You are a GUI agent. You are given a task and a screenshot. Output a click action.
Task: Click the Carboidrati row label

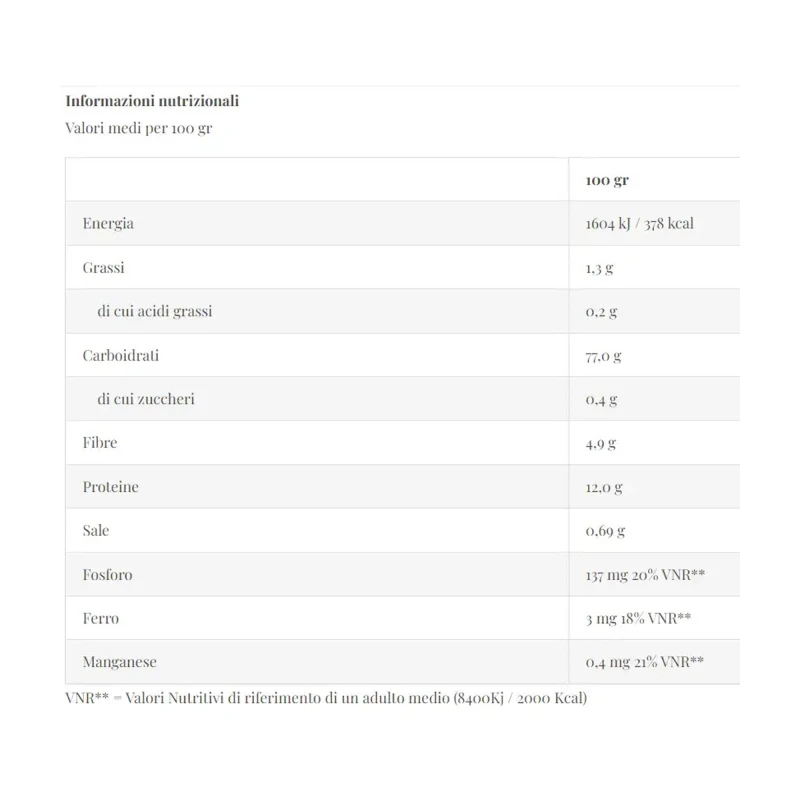[121, 355]
